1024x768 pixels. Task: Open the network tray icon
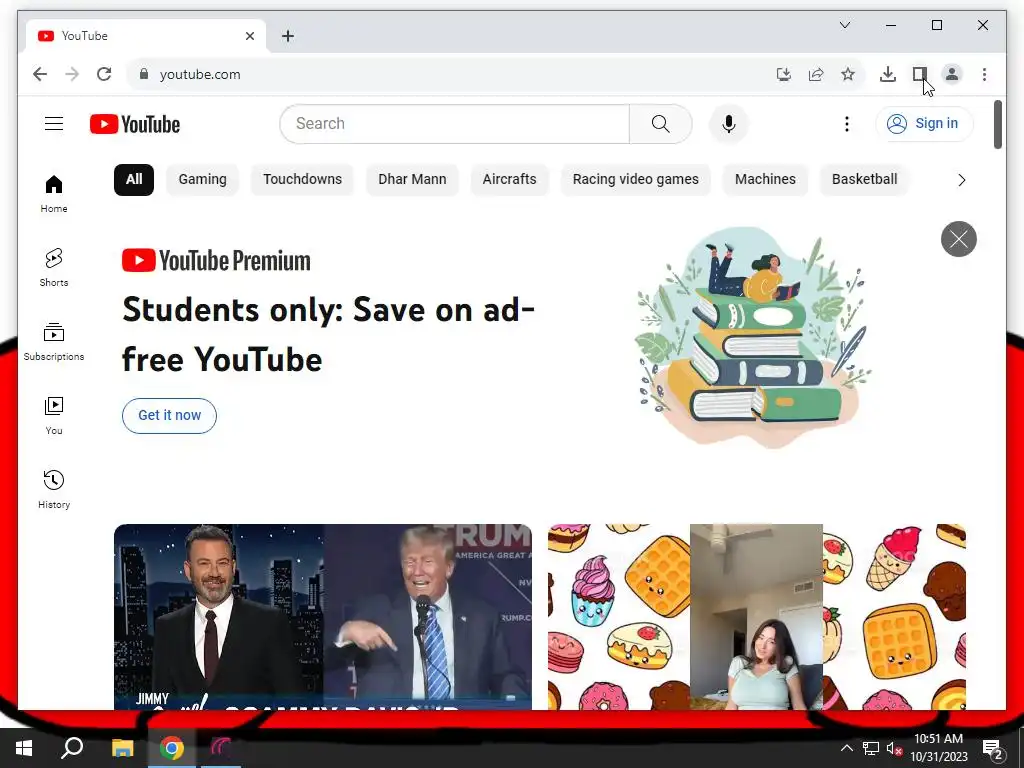871,748
